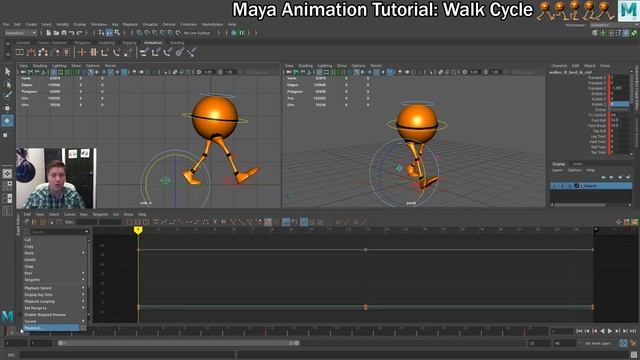Pick the Paint Selection tool
Viewport: 640px width, 360px height.
click(x=7, y=96)
